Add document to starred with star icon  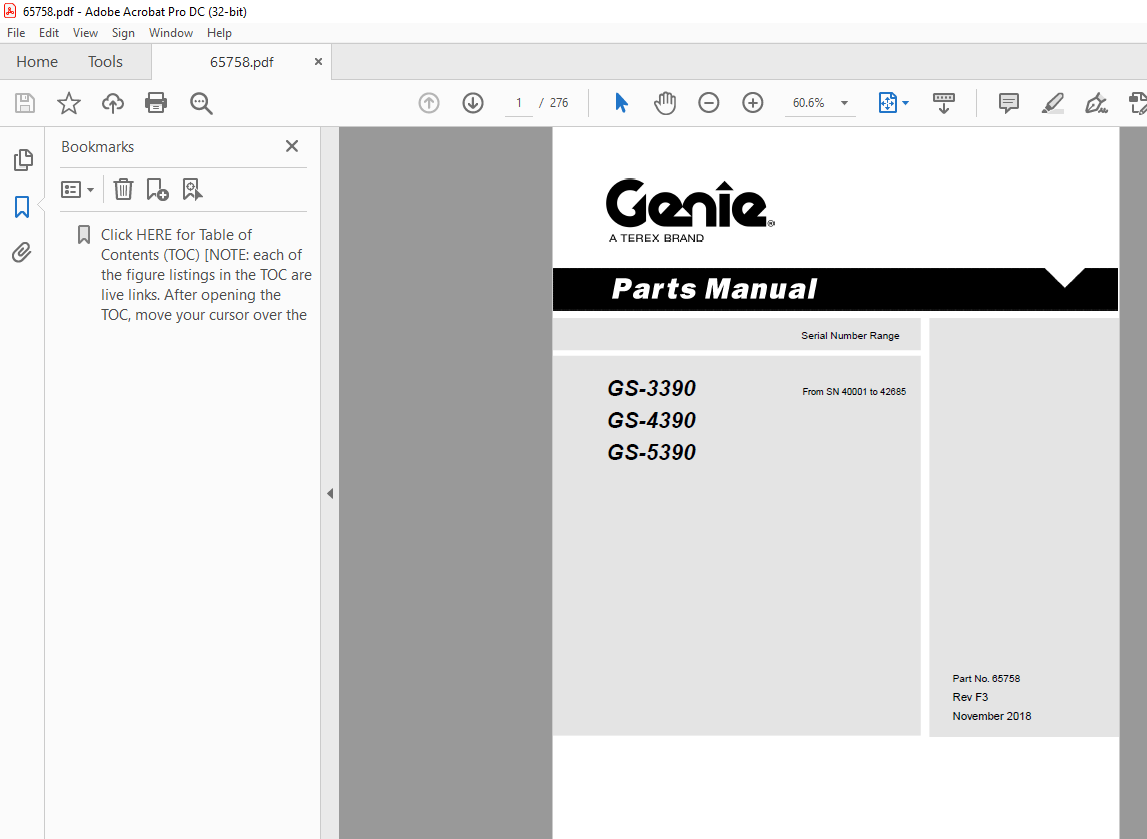(x=69, y=103)
